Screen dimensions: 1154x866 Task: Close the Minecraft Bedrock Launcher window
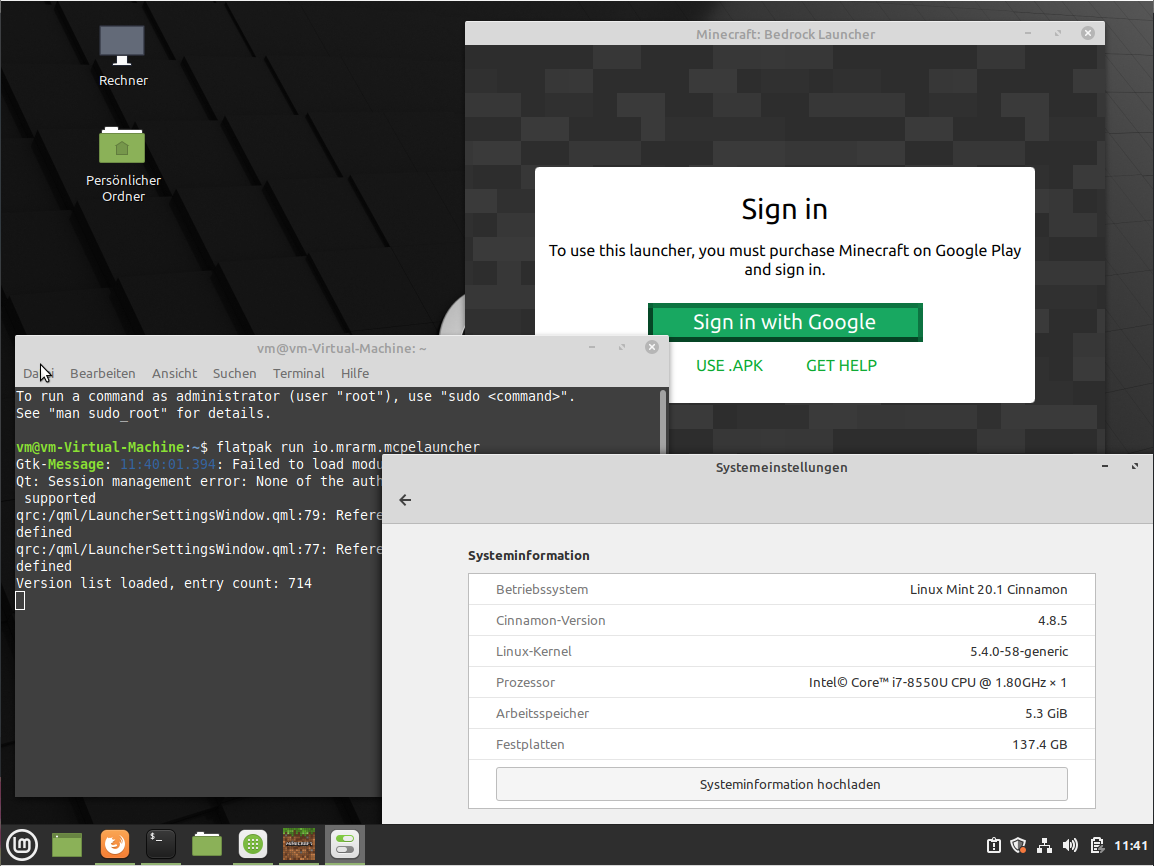coord(1088,33)
